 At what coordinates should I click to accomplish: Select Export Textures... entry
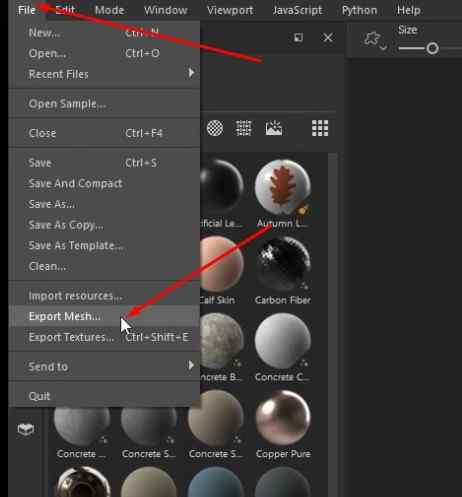(104, 337)
